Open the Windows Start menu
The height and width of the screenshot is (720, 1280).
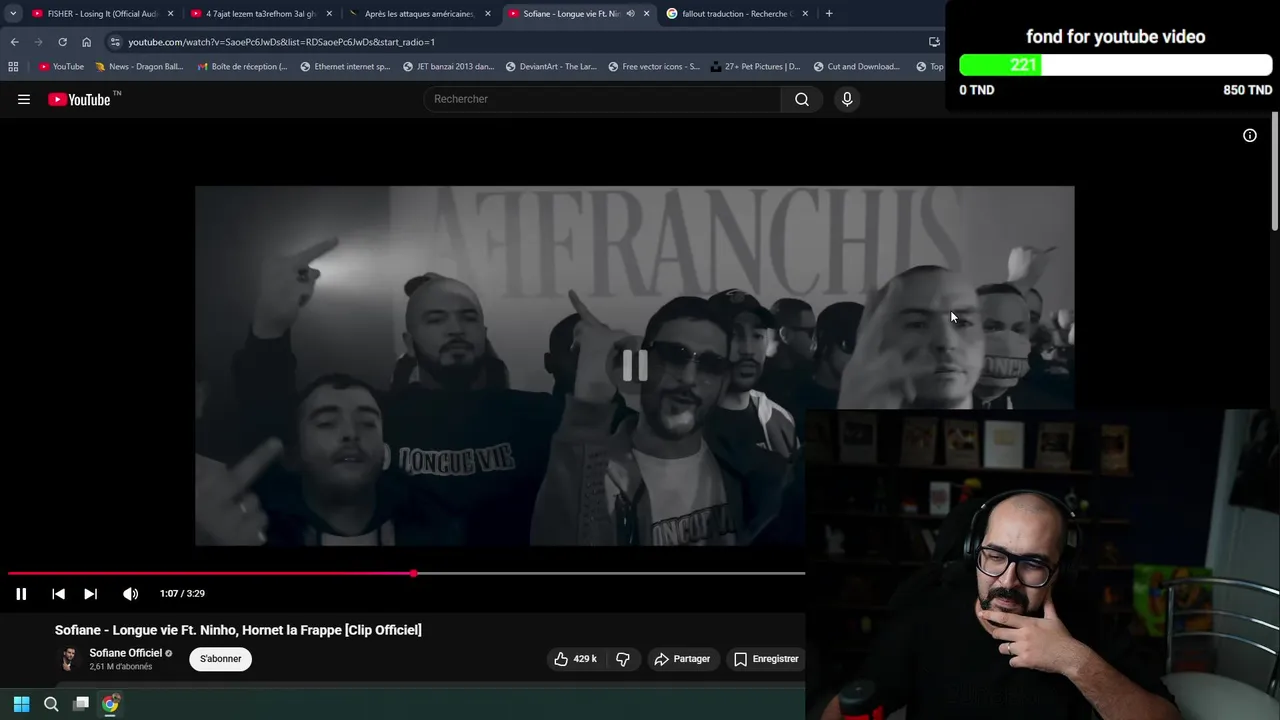[21, 704]
